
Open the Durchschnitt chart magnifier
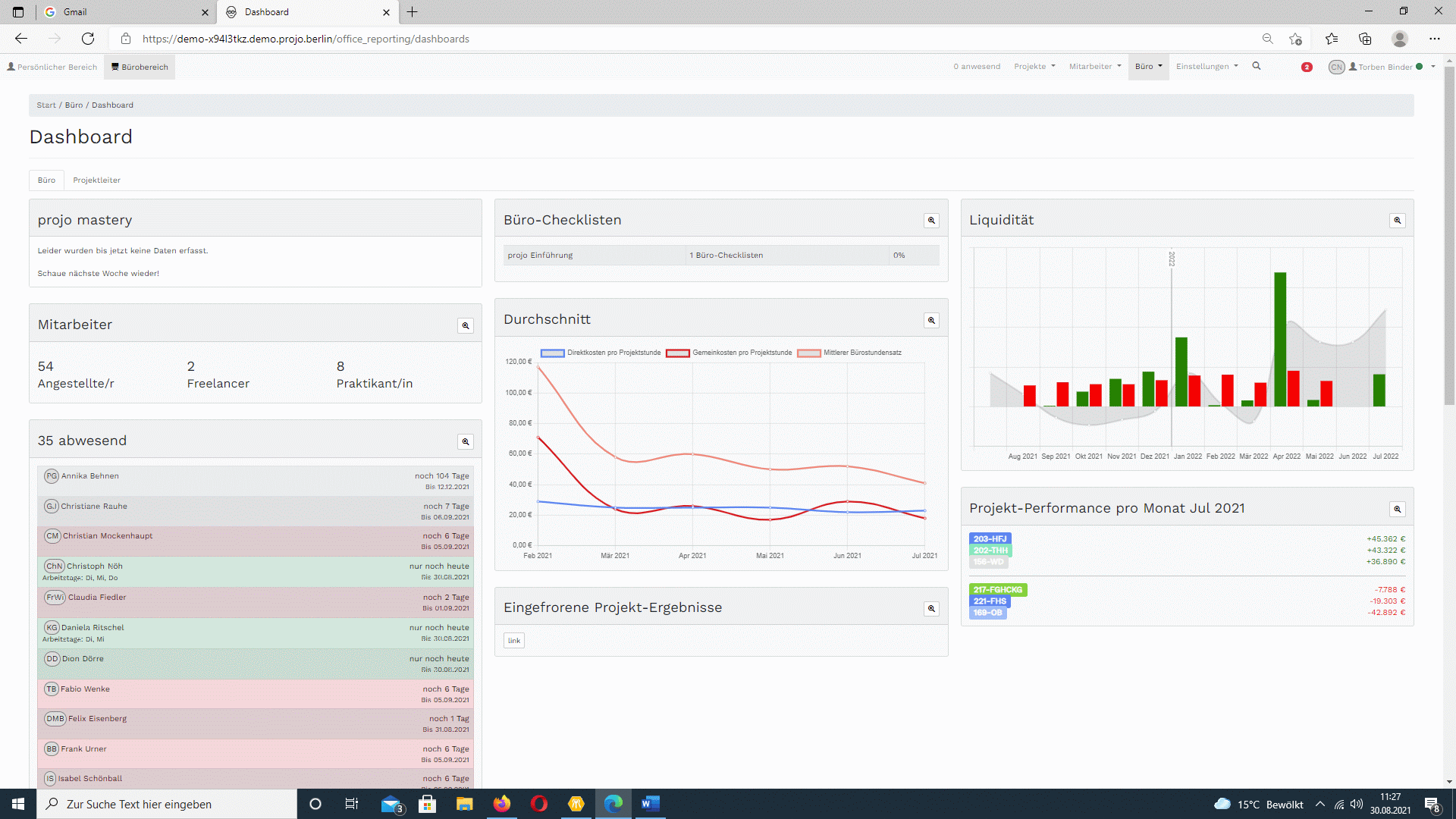931,320
